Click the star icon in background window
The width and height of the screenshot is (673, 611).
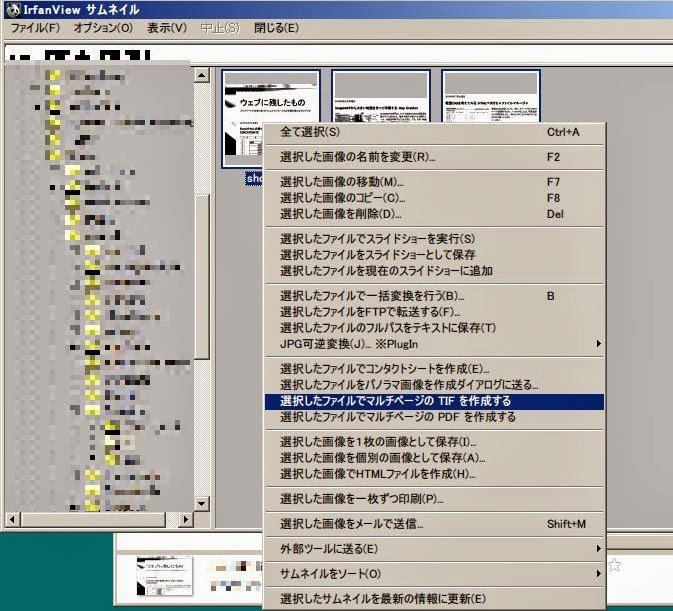pyautogui.click(x=615, y=564)
